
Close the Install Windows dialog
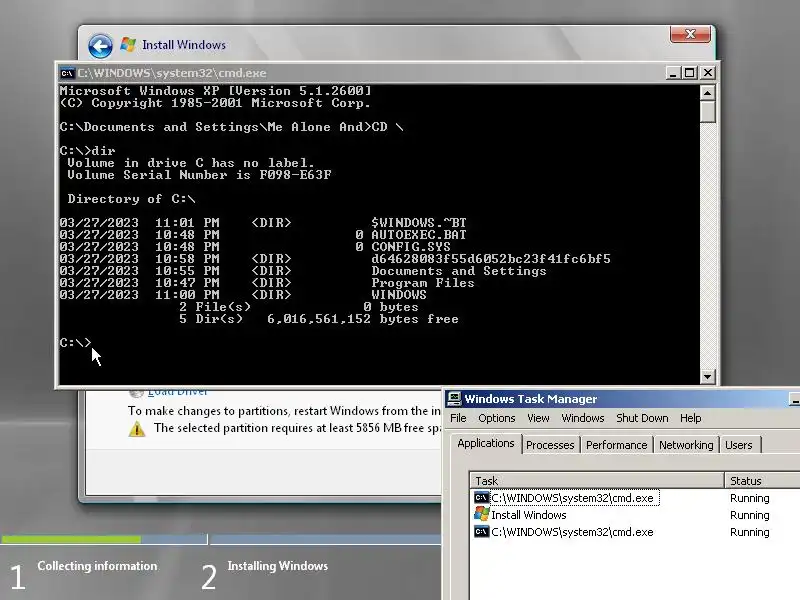(x=690, y=34)
